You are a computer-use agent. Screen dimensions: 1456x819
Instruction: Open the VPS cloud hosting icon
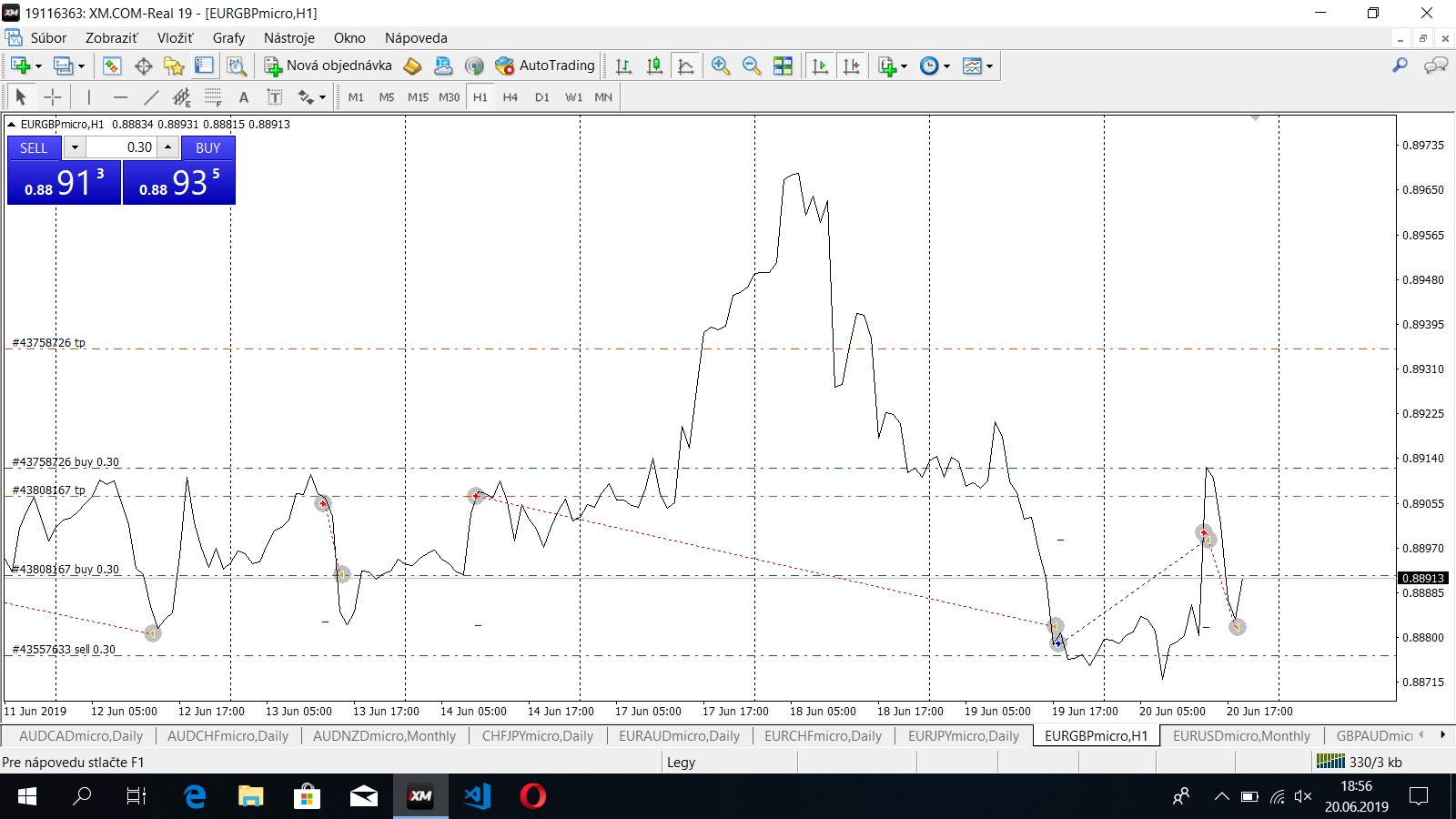pos(443,66)
